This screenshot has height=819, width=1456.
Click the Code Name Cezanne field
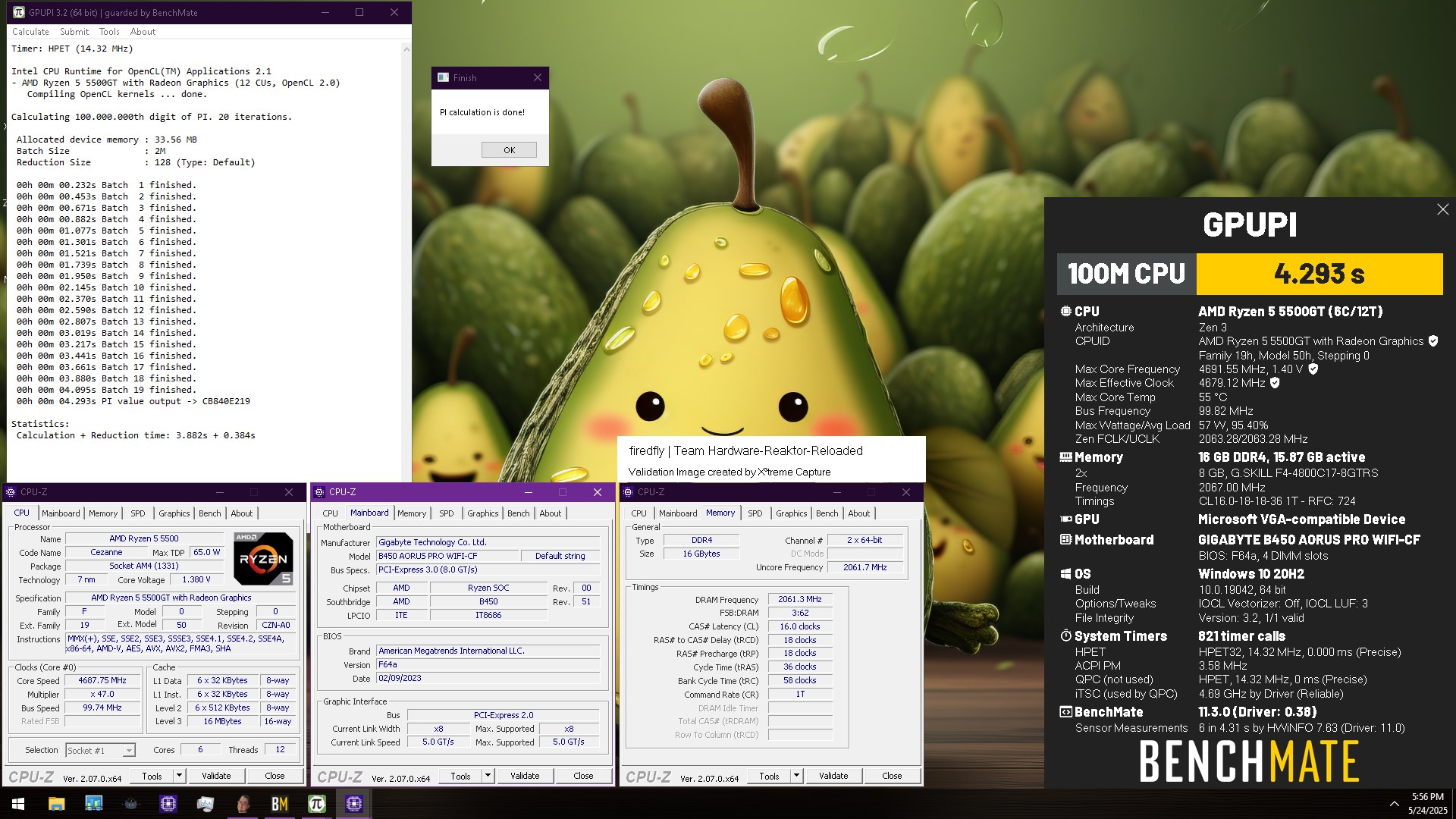click(x=106, y=552)
